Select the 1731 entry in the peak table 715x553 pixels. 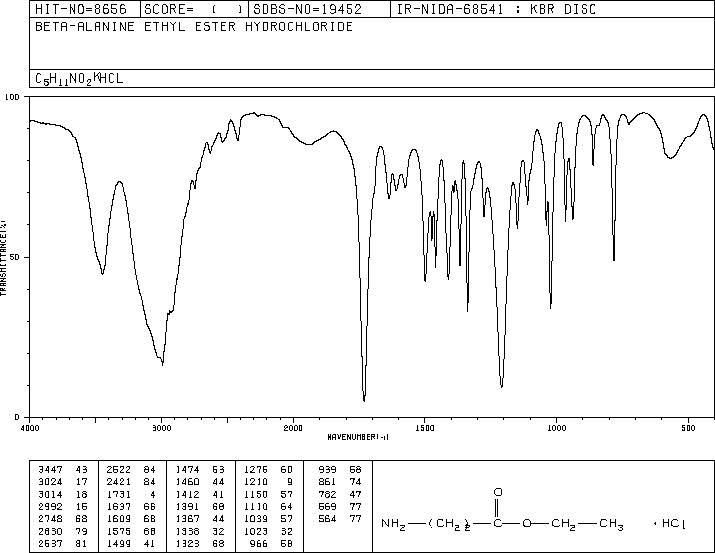[131, 494]
